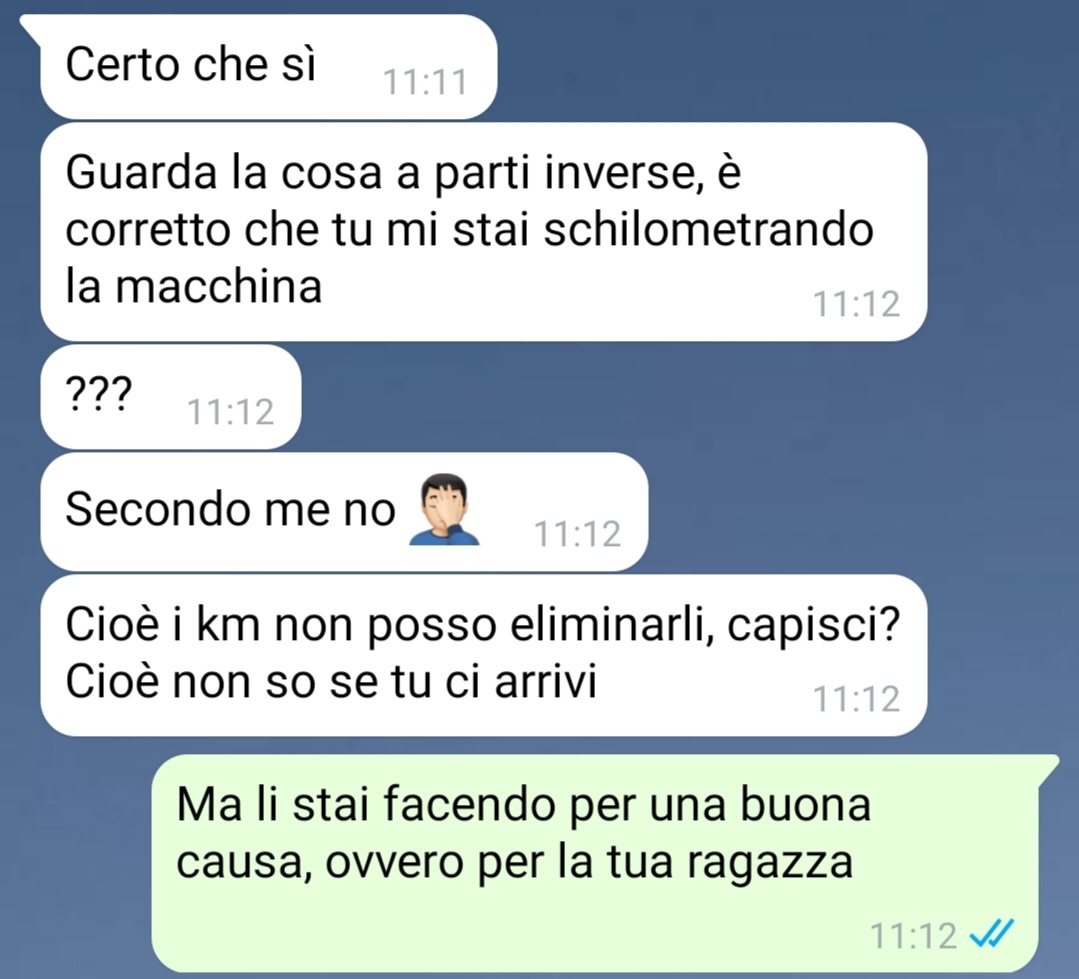Tap the 11:12 timestamp on sent green message
1079x979 pixels.
click(x=913, y=935)
